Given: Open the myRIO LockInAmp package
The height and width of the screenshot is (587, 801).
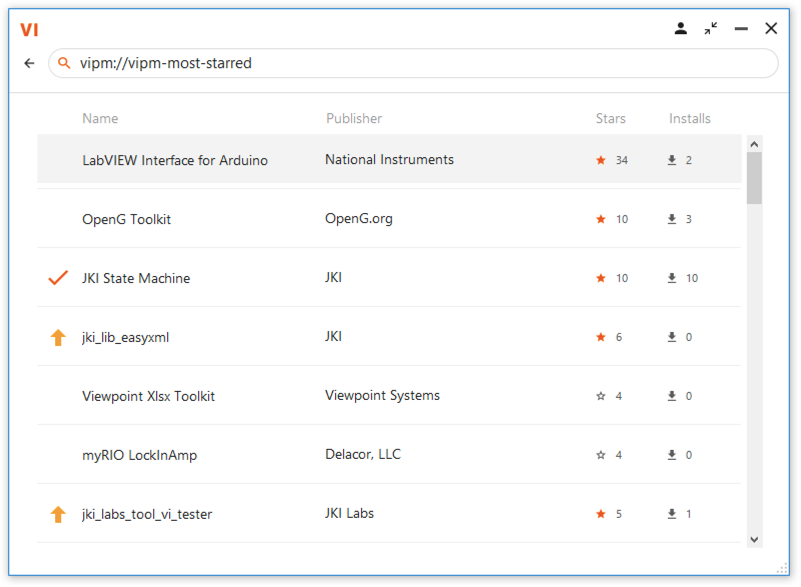Looking at the screenshot, I should tap(139, 456).
